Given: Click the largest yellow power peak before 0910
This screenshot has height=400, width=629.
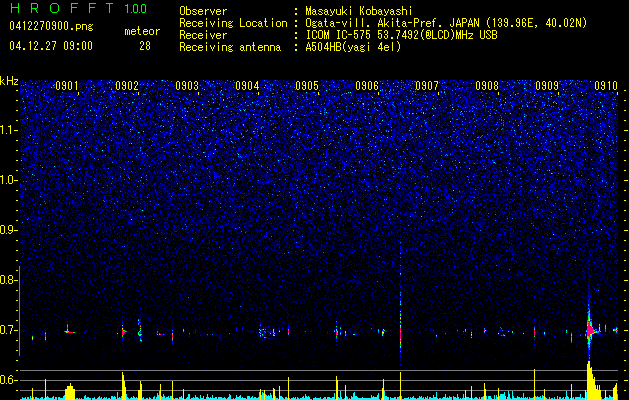Looking at the screenshot, I should pyautogui.click(x=592, y=380).
